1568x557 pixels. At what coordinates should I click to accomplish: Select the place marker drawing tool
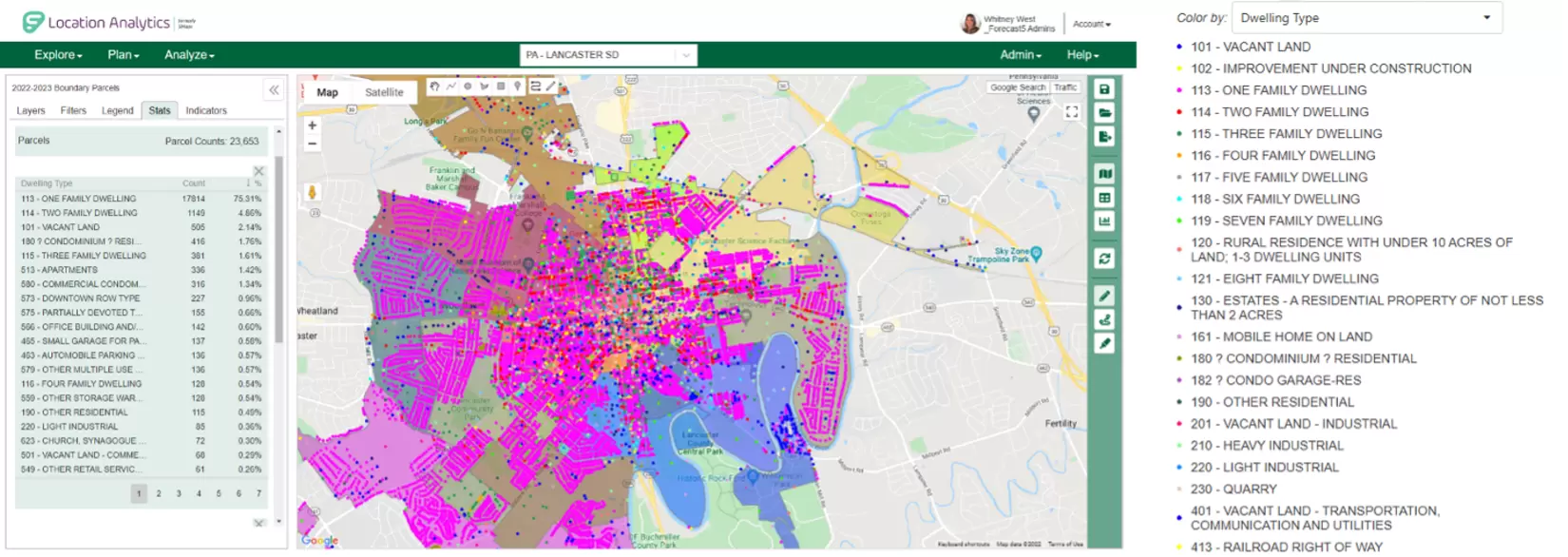click(x=518, y=86)
